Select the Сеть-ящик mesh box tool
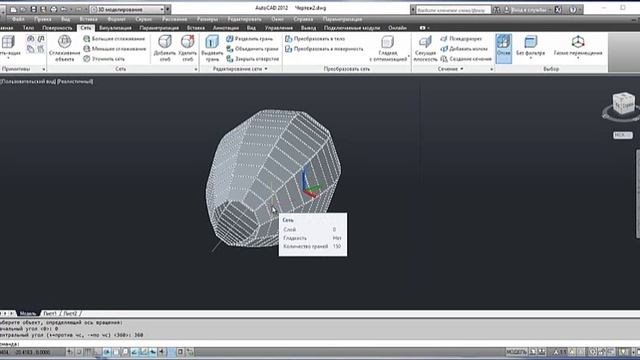 [x=9, y=46]
